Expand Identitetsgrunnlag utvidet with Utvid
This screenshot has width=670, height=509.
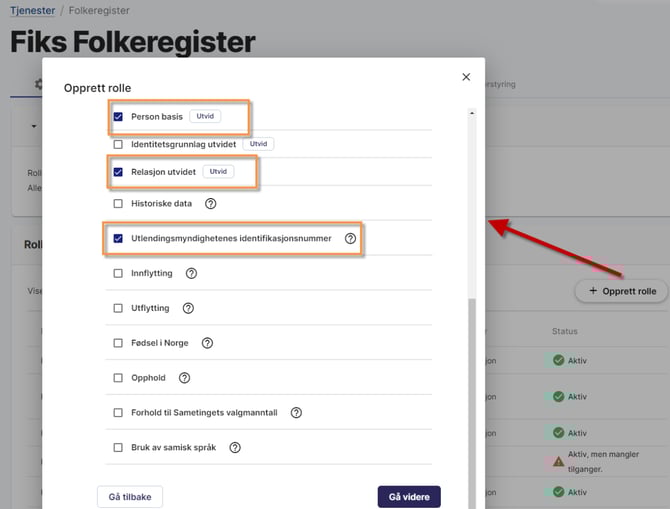tap(258, 144)
